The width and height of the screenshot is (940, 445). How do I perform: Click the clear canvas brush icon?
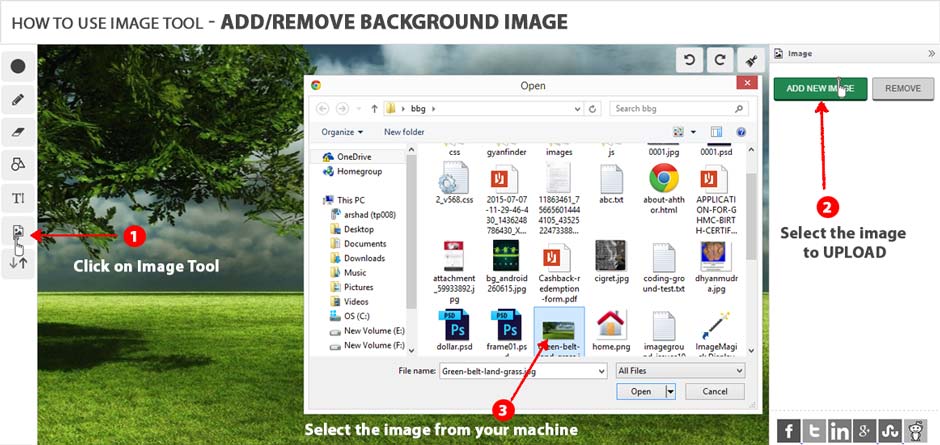coord(752,60)
